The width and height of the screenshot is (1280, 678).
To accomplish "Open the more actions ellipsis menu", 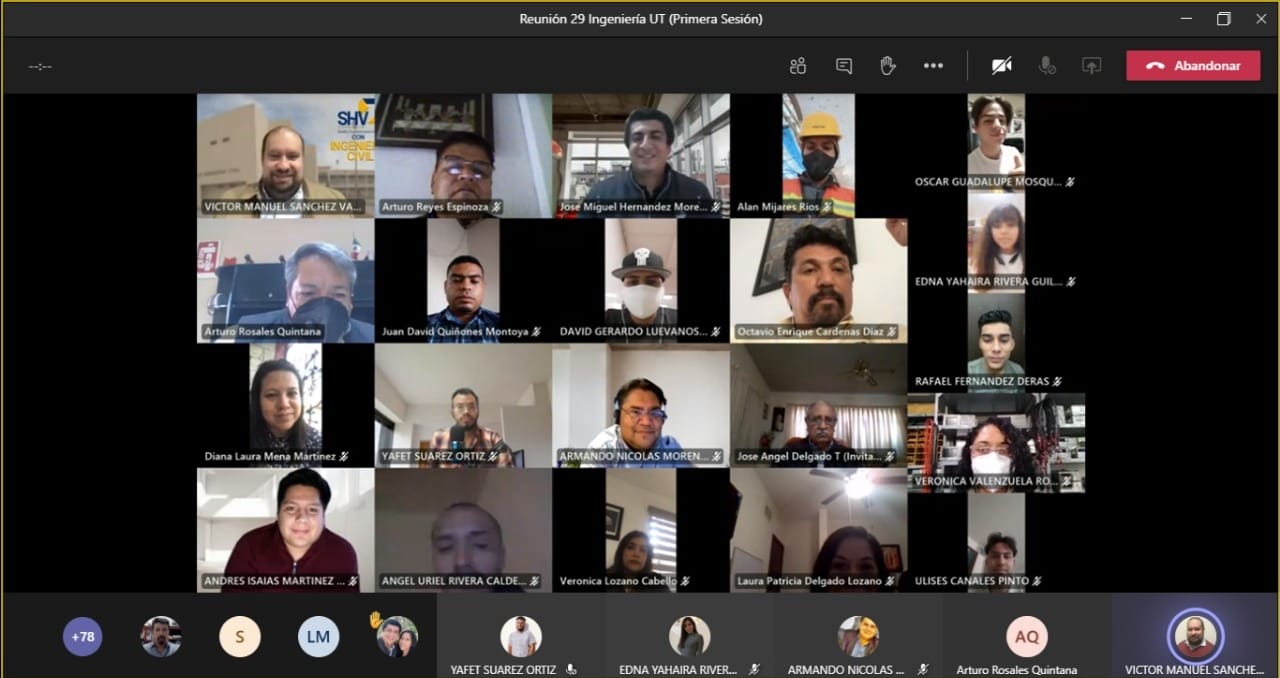I will point(933,66).
